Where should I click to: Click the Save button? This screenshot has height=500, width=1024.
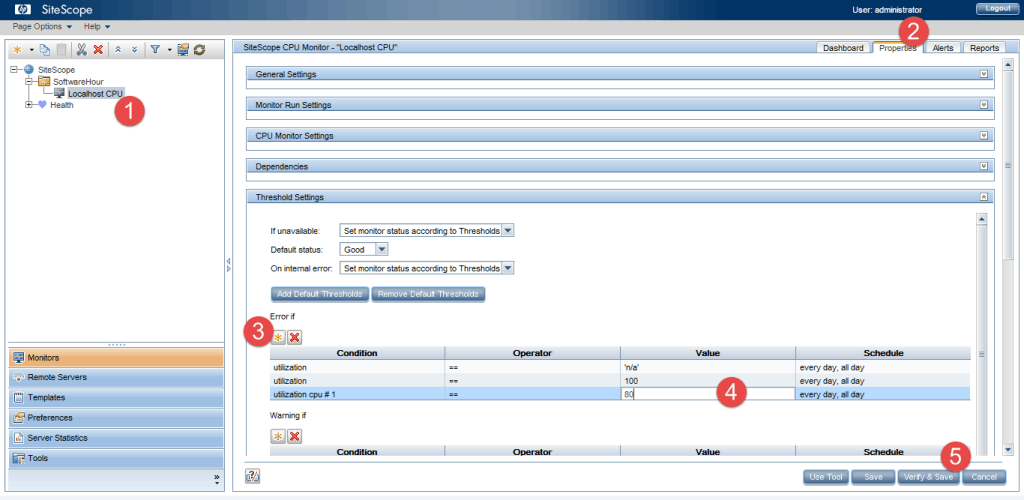point(874,477)
